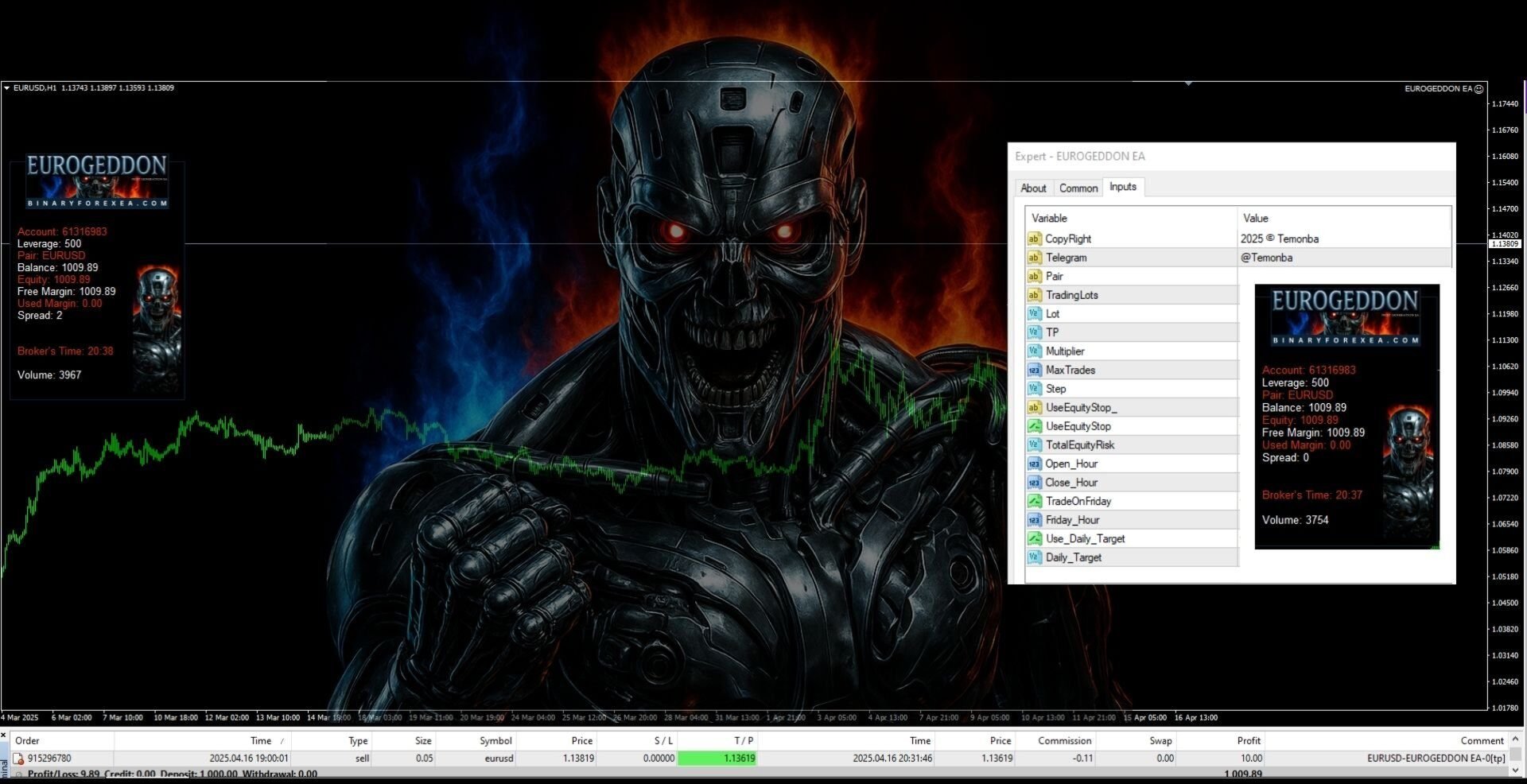This screenshot has width=1527, height=784.
Task: Edit the '2025 © Temonba' value cell
Action: tap(1344, 239)
